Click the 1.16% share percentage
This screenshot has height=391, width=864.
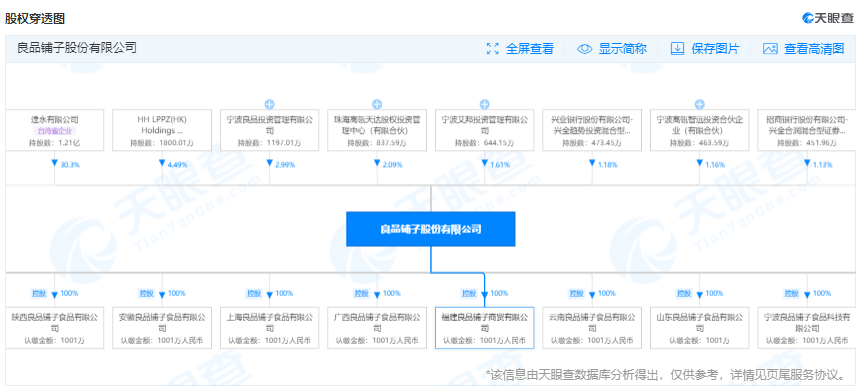(715, 165)
